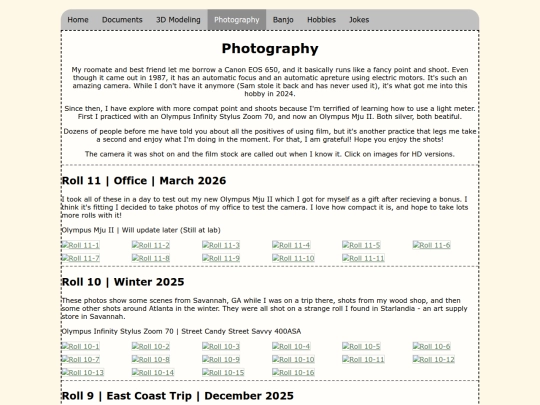Viewport: 540px width, 405px height.
Task: Open the Roll 11-5 photo
Action: 361,245
